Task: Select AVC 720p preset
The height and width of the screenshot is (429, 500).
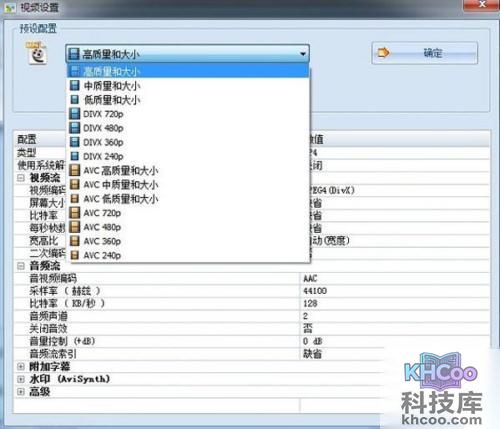Action: point(188,213)
